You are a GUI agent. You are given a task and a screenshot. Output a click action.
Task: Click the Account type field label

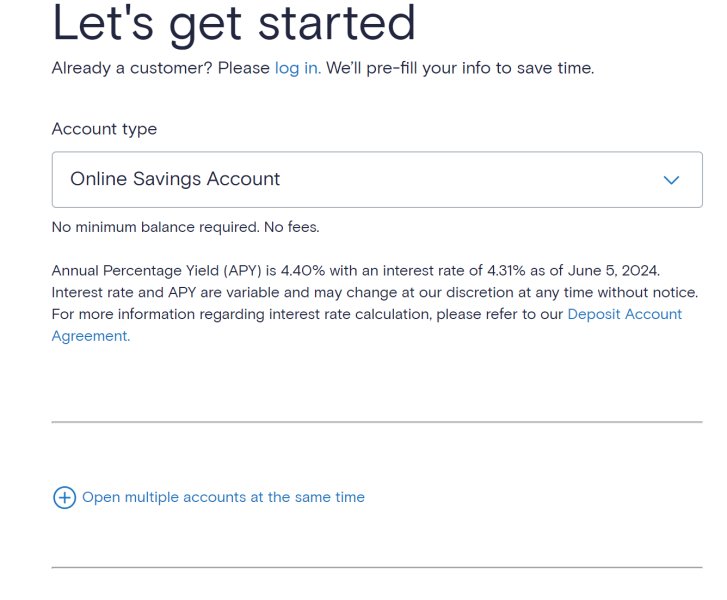click(104, 129)
